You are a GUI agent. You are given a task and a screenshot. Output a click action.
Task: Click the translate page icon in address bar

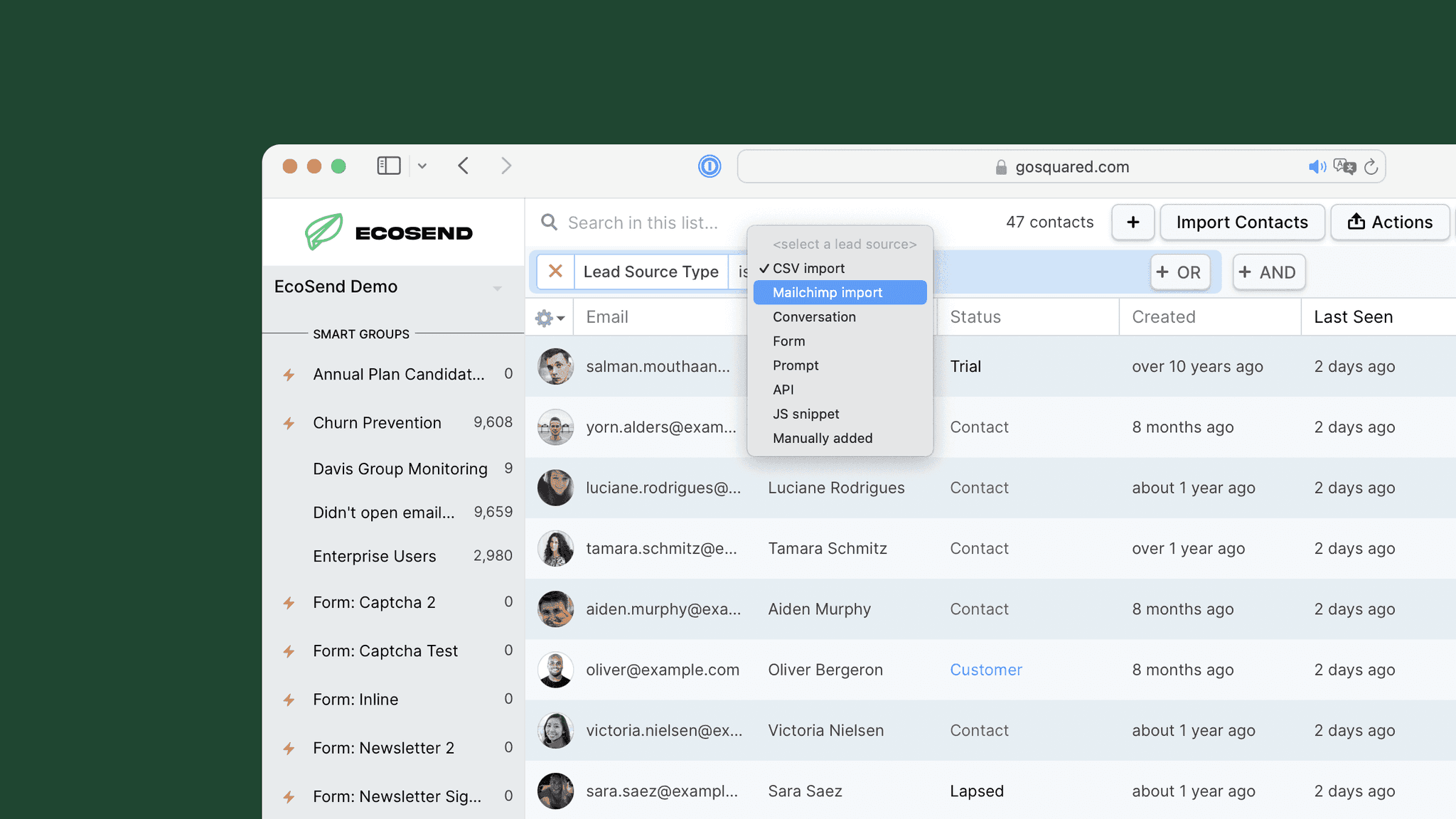(1344, 166)
